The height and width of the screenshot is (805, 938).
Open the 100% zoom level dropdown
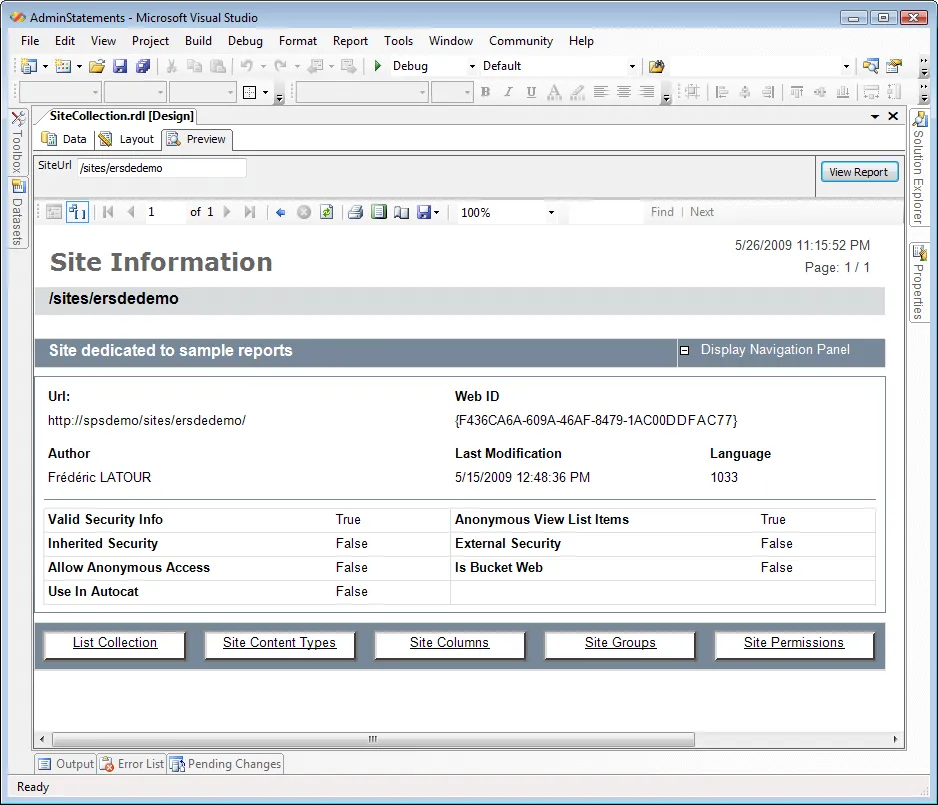point(551,213)
